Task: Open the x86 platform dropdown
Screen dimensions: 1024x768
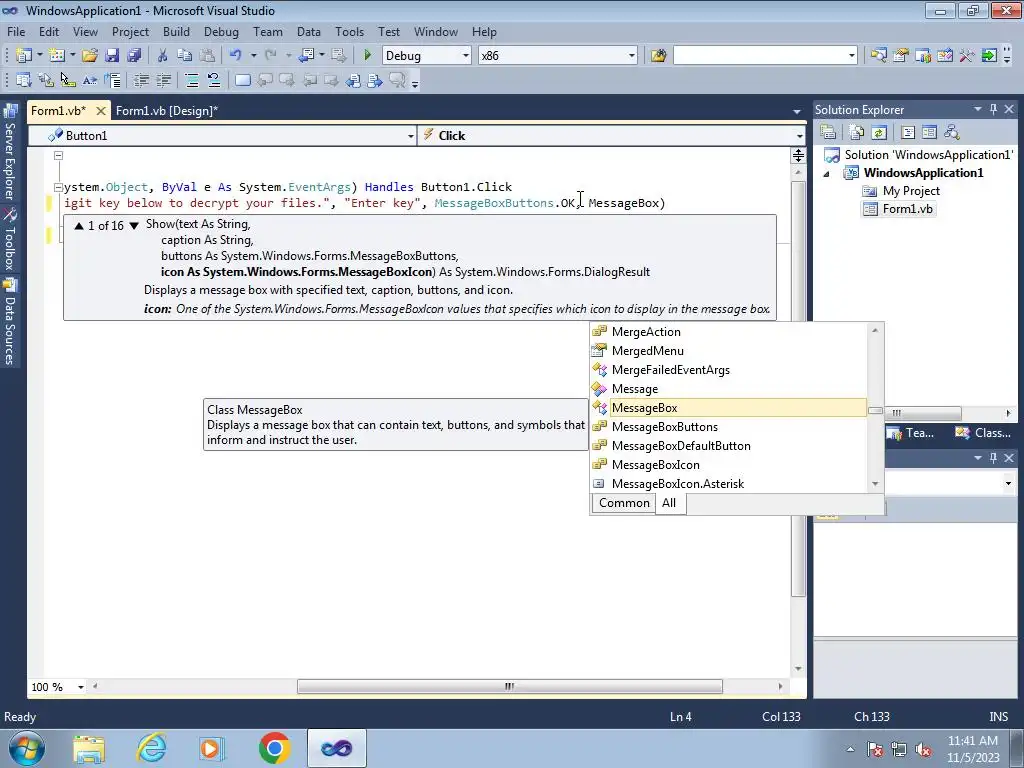Action: click(632, 56)
